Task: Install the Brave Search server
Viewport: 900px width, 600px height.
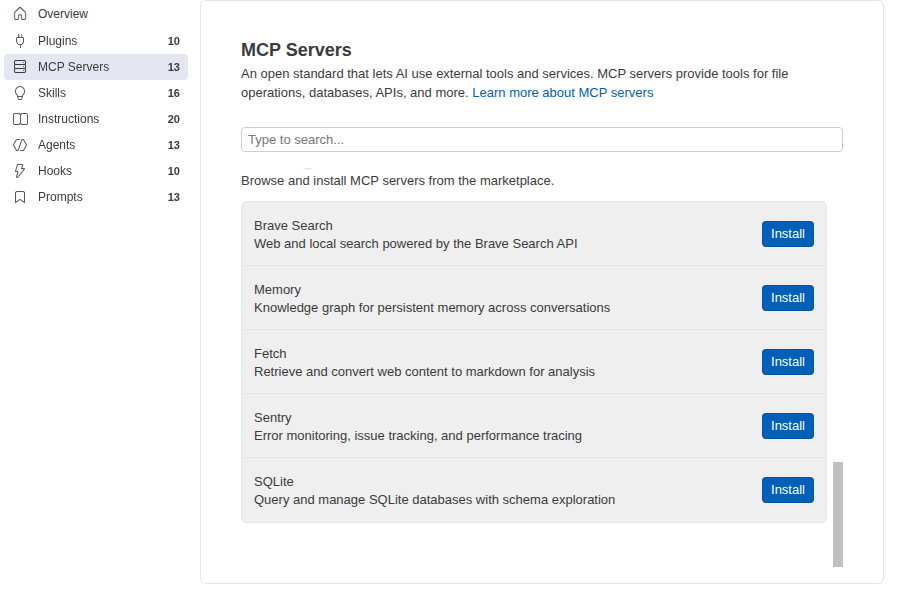Action: [x=788, y=234]
